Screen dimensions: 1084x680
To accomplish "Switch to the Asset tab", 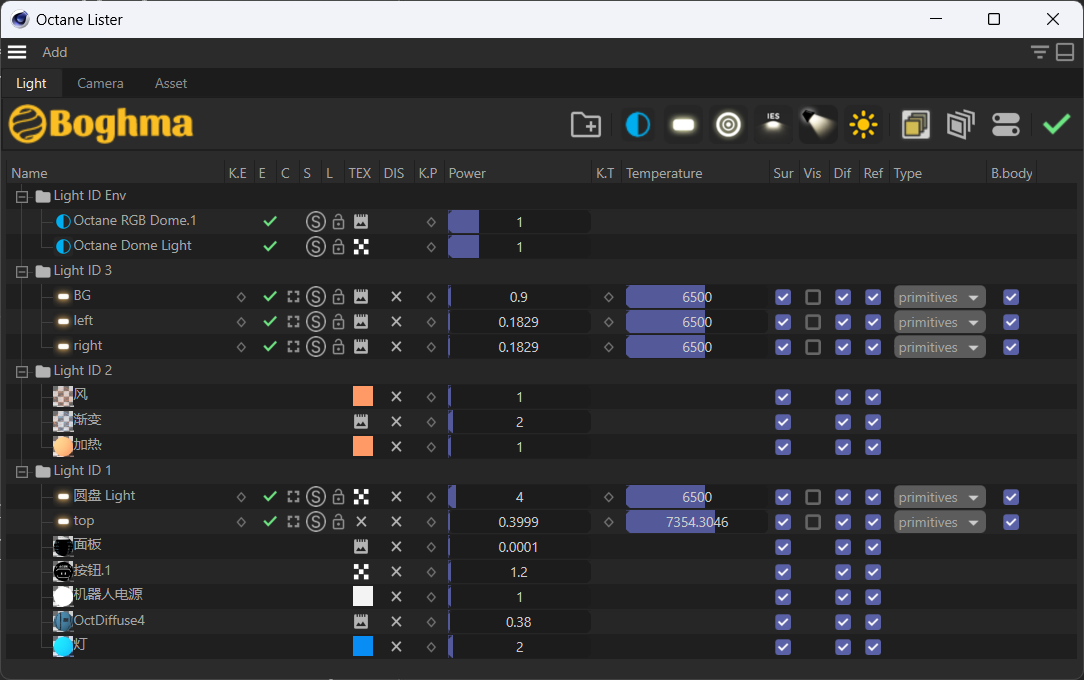I will tap(171, 84).
